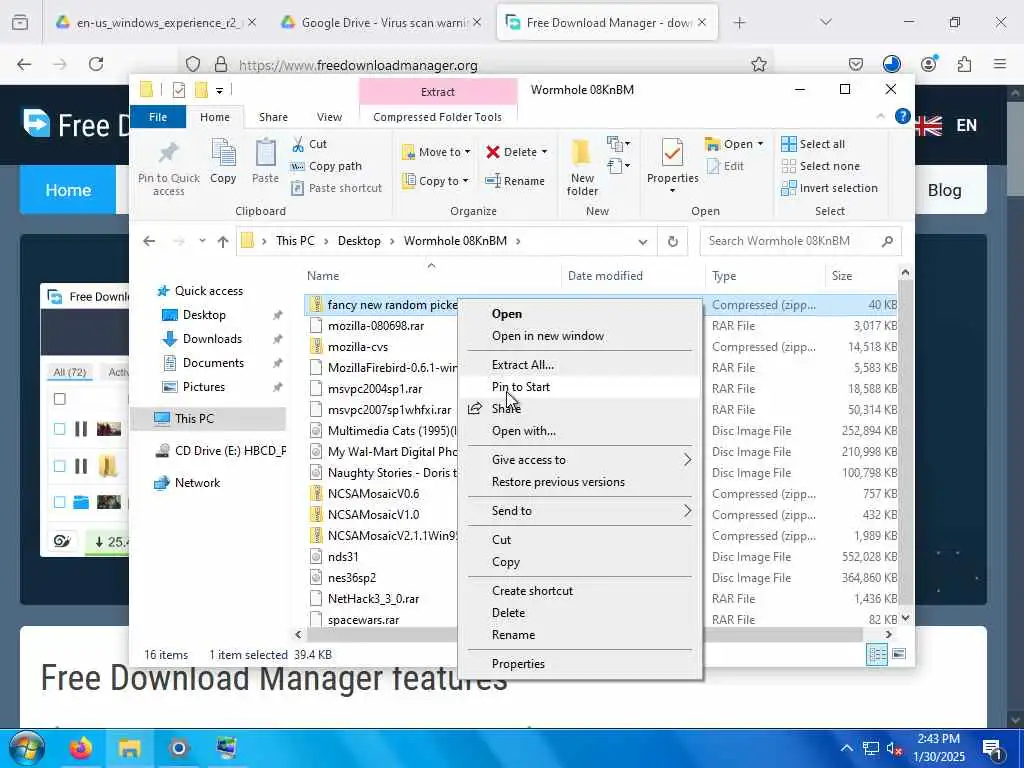Switch site language using EN button
The image size is (1024, 768).
pyautogui.click(x=966, y=125)
